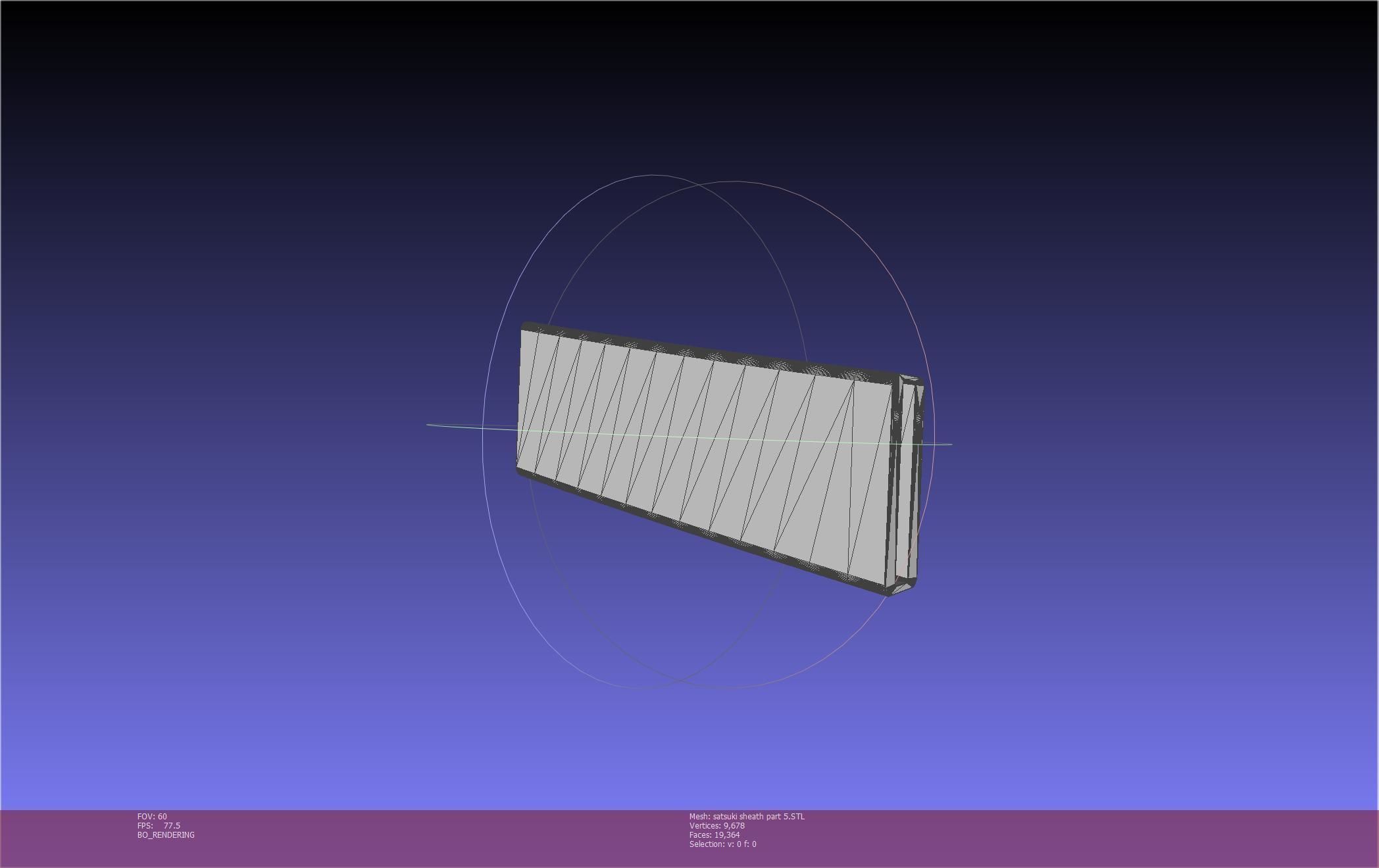Click the Vertices: 9,678 readout

pyautogui.click(x=717, y=825)
